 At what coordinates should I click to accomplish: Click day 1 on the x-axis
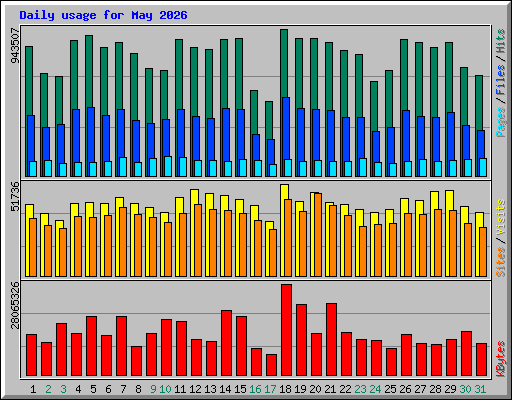tap(33, 389)
